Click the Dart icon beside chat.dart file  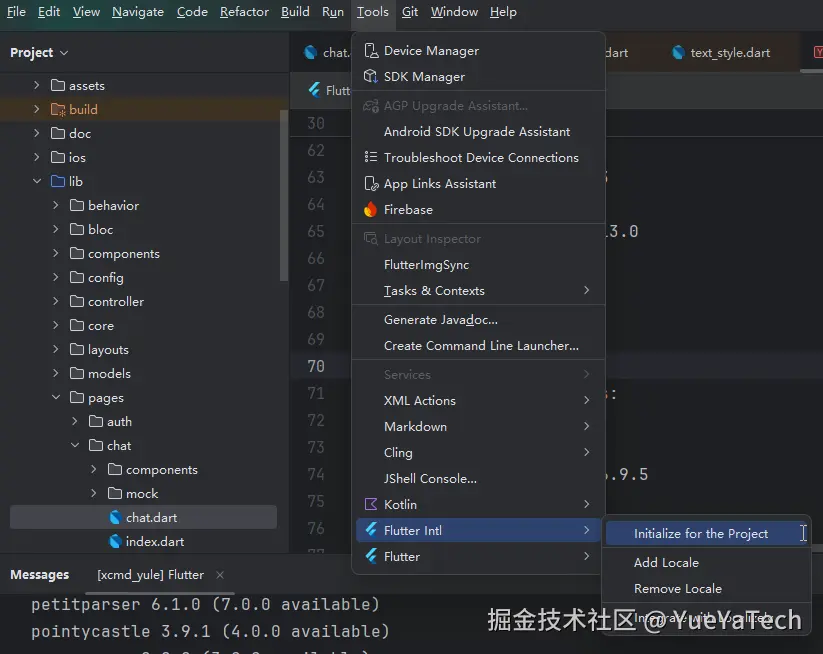pyautogui.click(x=115, y=518)
